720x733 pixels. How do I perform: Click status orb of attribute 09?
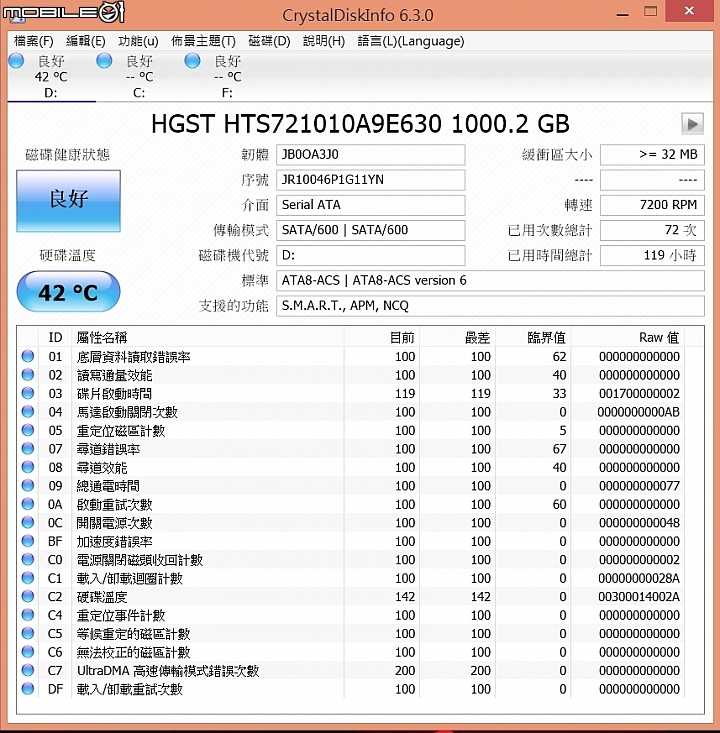(x=28, y=485)
